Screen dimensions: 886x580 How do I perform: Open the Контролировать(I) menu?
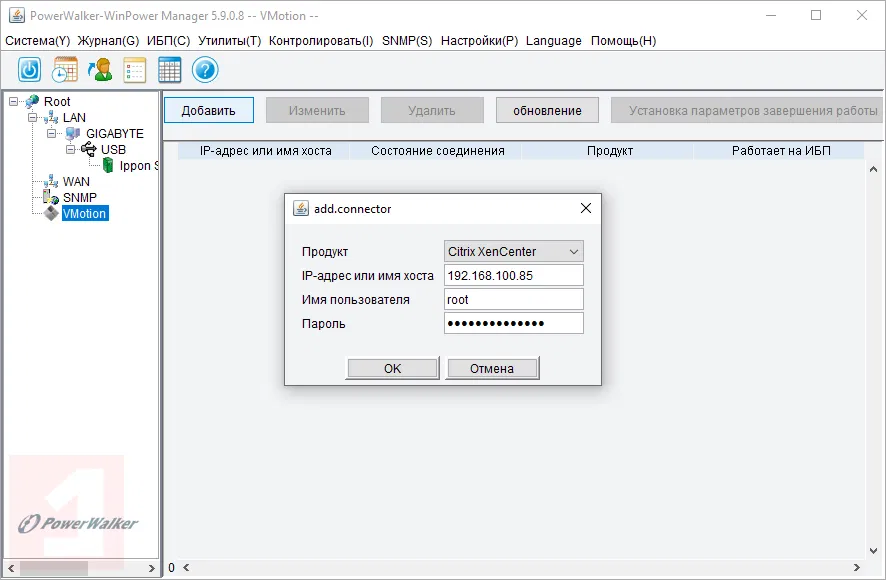pos(321,41)
